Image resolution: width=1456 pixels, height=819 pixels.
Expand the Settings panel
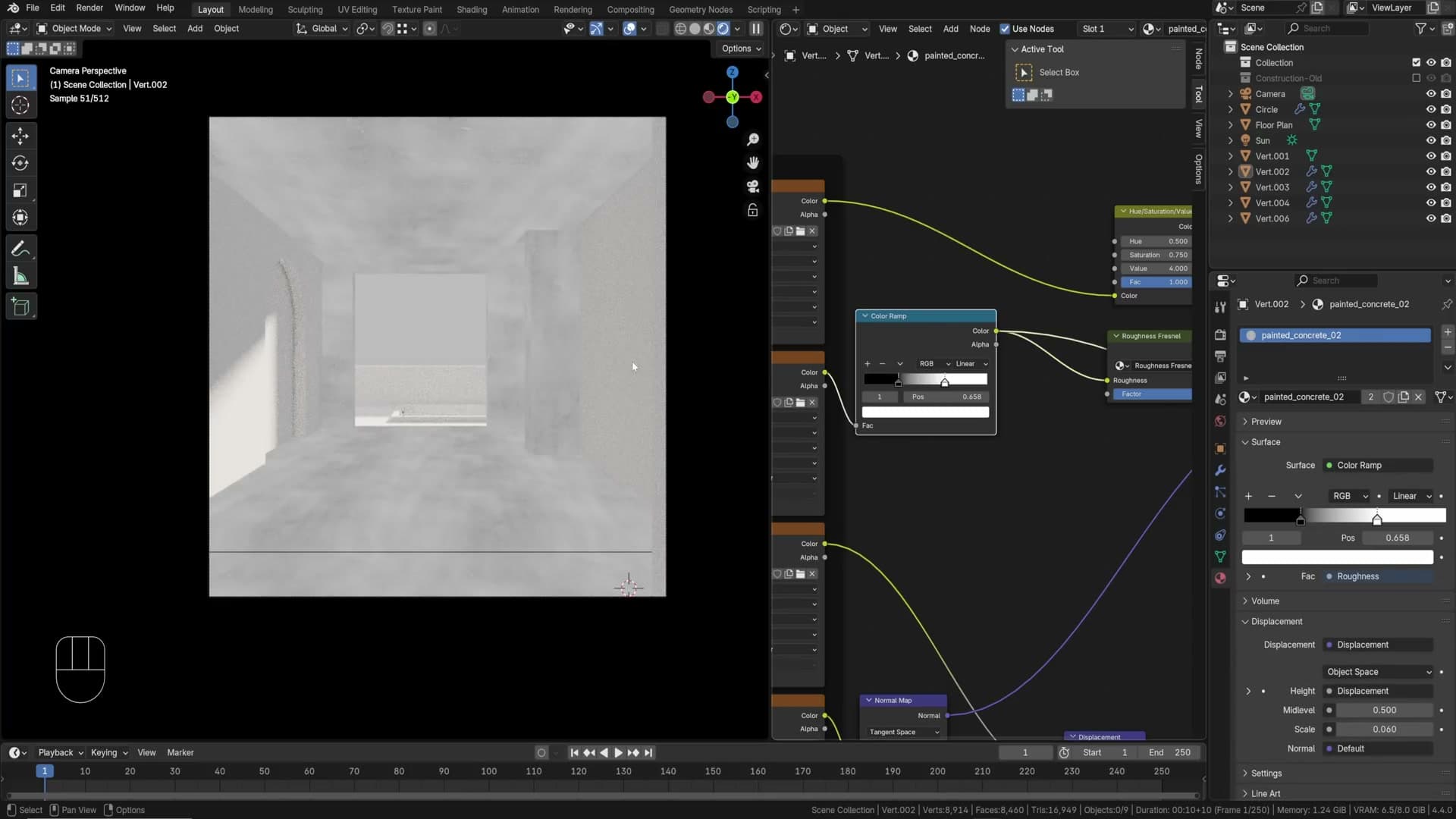pyautogui.click(x=1266, y=773)
